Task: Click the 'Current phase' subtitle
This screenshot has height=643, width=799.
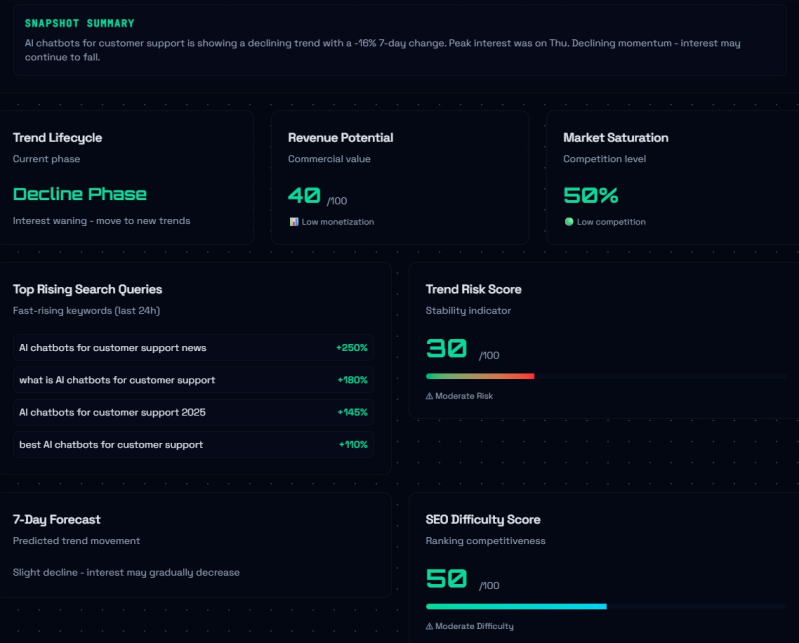Action: coord(46,159)
